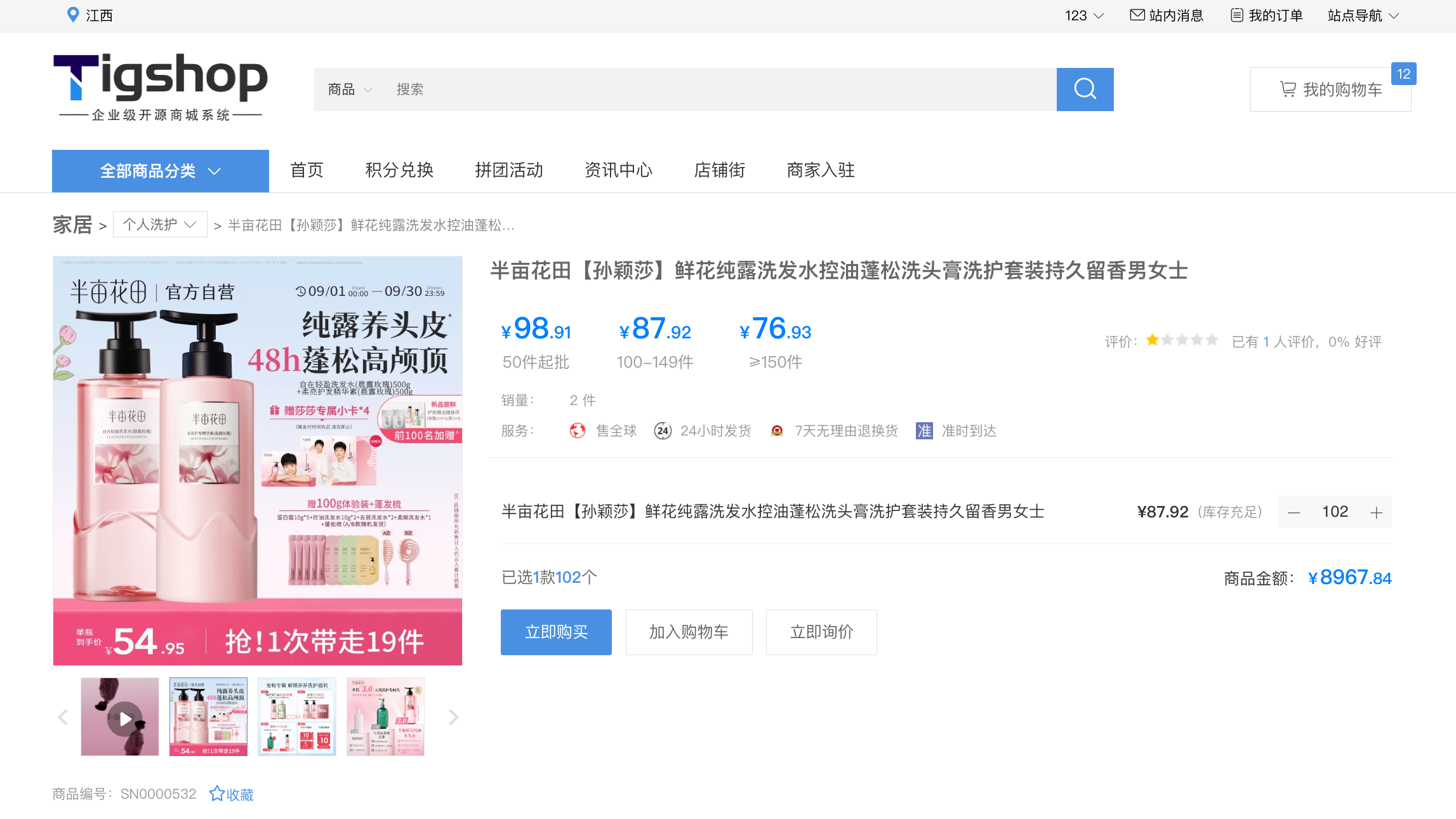Click the mail envelope icon
Viewport: 1456px width, 819px height.
click(x=1137, y=15)
